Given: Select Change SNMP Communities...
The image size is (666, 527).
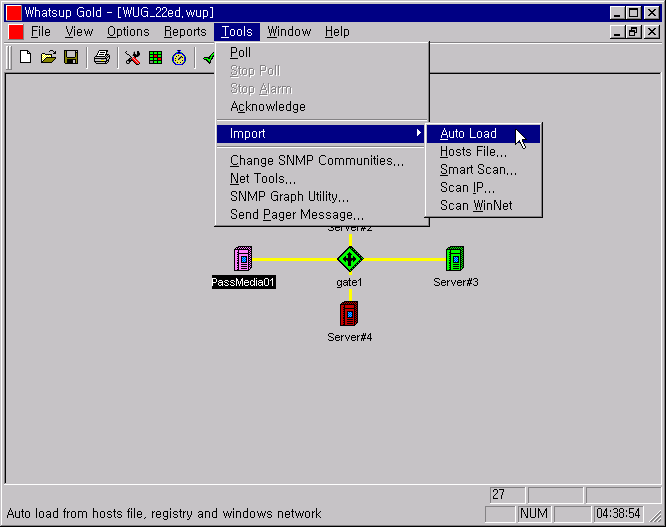Looking at the screenshot, I should point(322,161).
